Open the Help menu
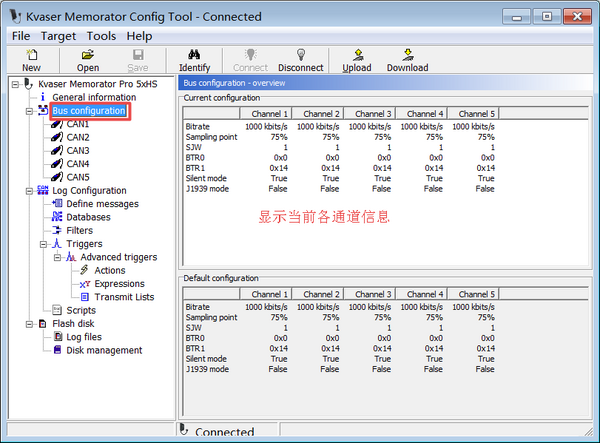 tap(139, 36)
